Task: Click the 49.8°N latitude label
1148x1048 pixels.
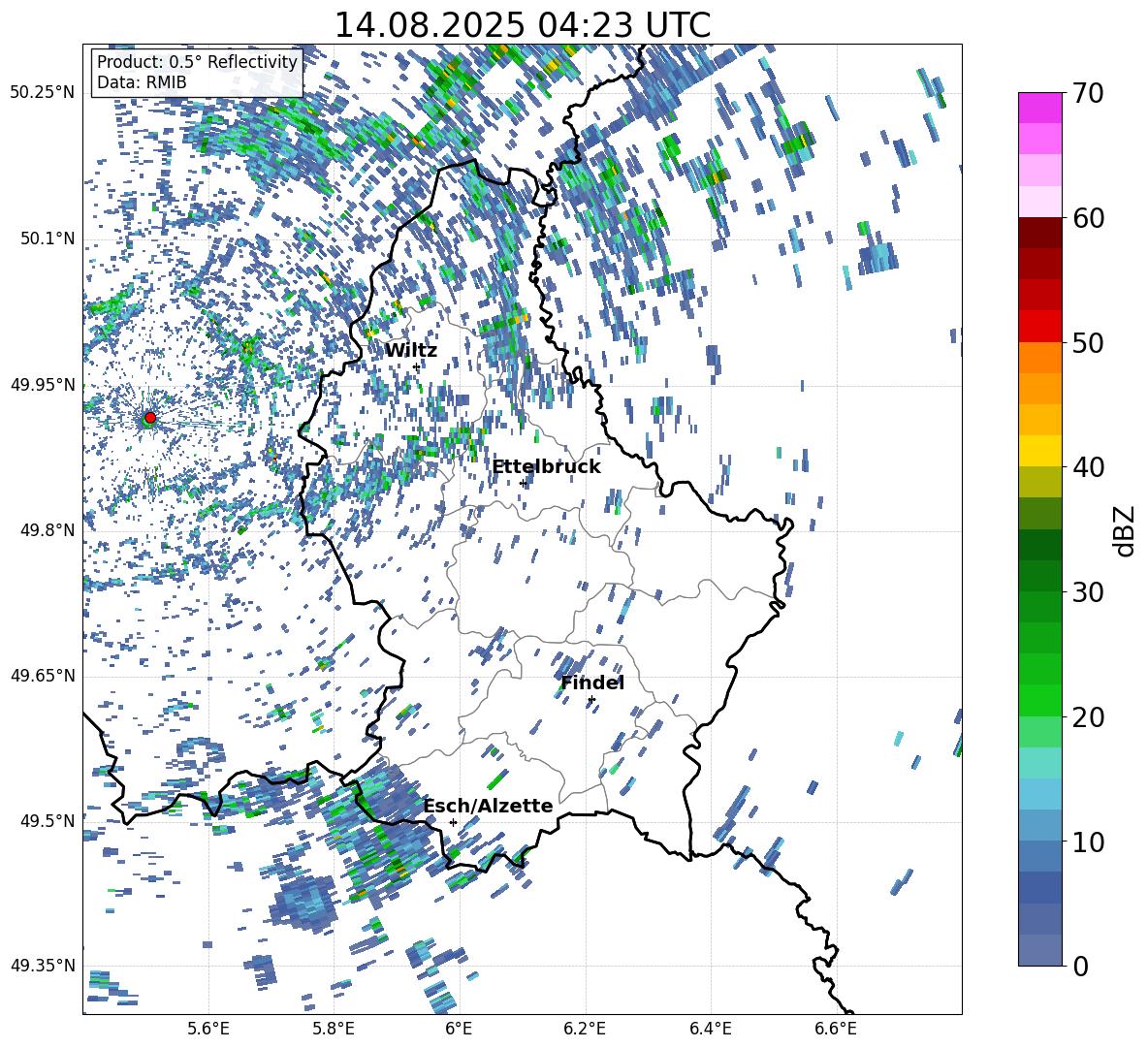Action: click(47, 530)
